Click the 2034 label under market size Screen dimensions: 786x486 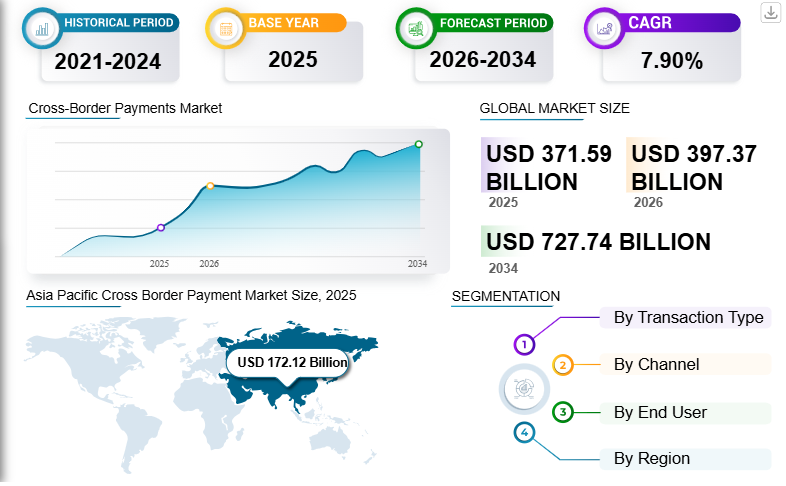click(x=503, y=269)
